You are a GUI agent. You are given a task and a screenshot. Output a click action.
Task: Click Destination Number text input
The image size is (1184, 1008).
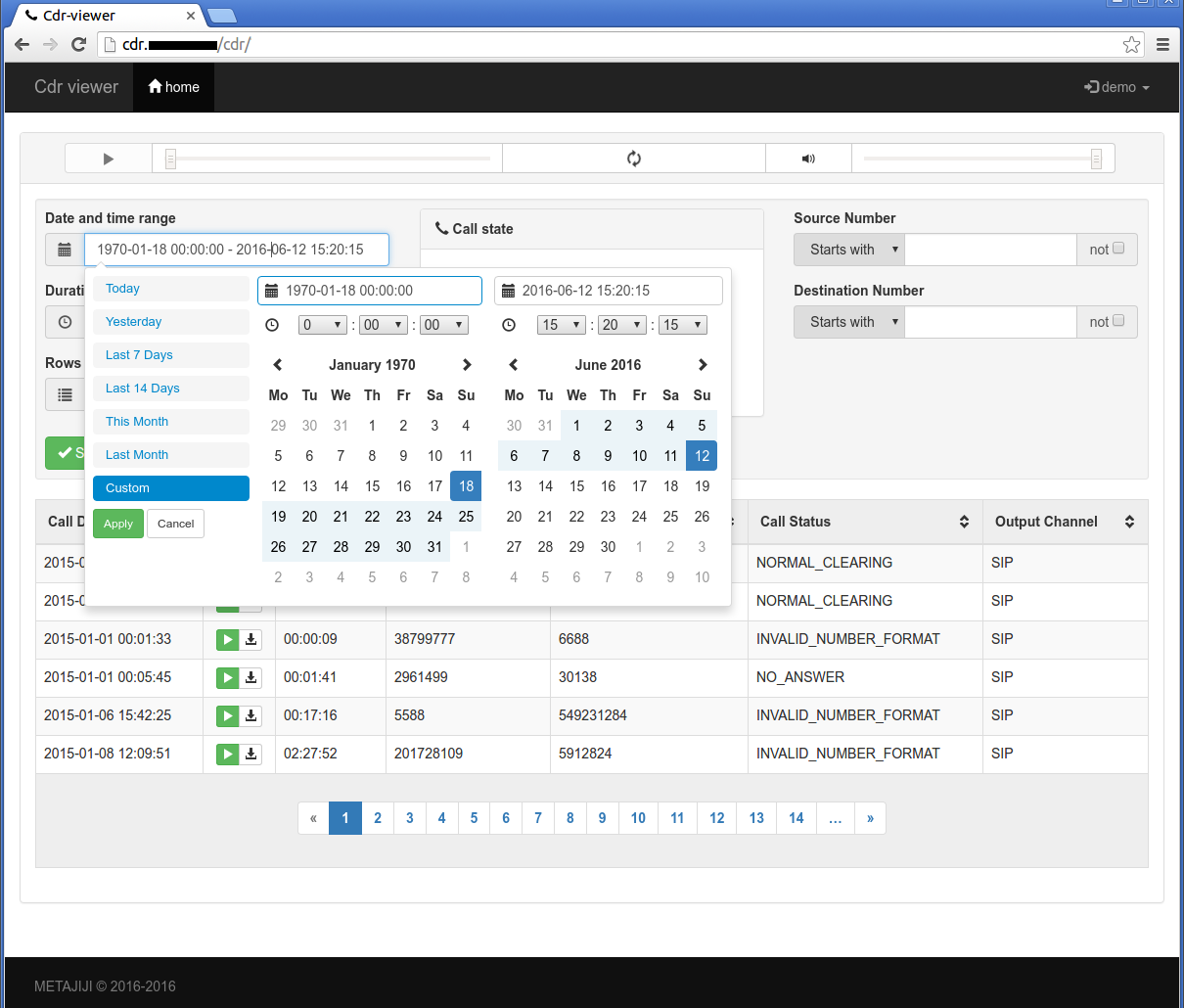[990, 322]
